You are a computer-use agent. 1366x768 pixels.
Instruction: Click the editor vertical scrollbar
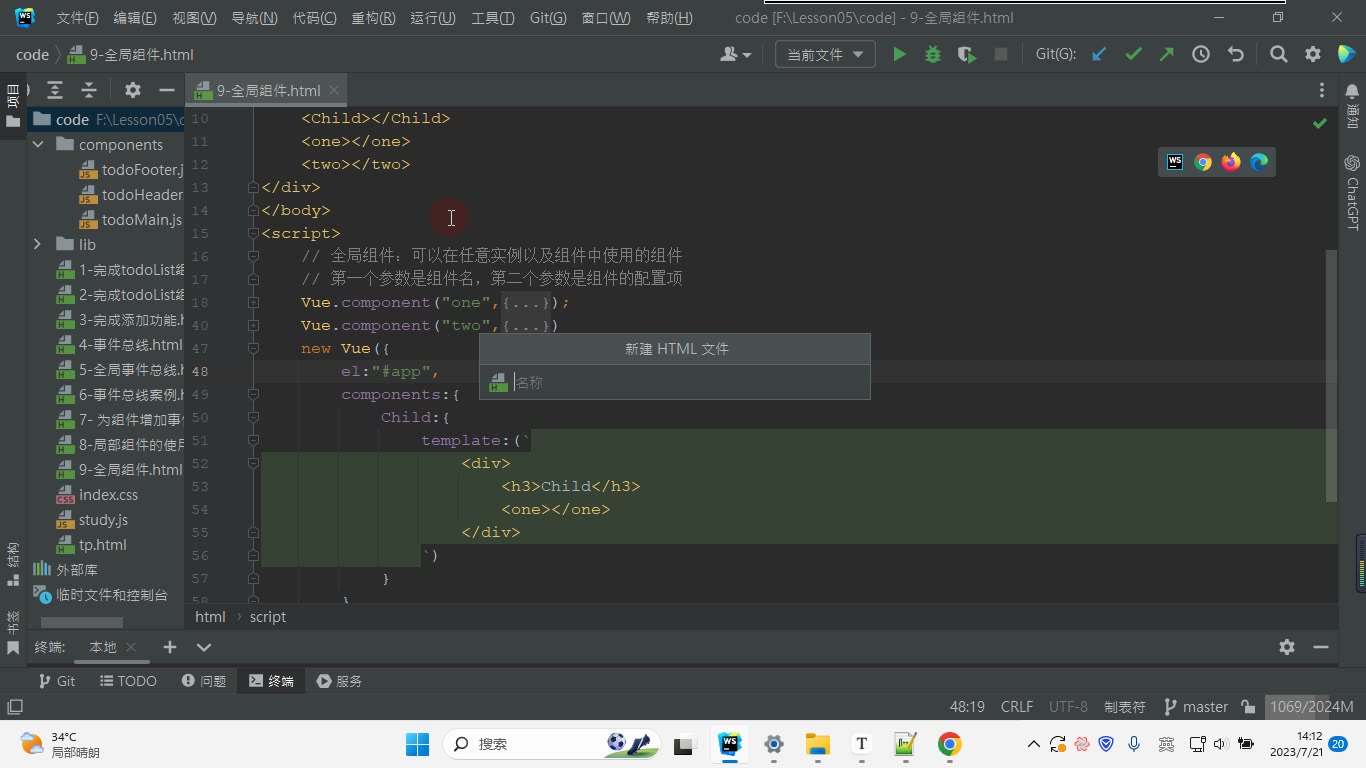pyautogui.click(x=1331, y=376)
